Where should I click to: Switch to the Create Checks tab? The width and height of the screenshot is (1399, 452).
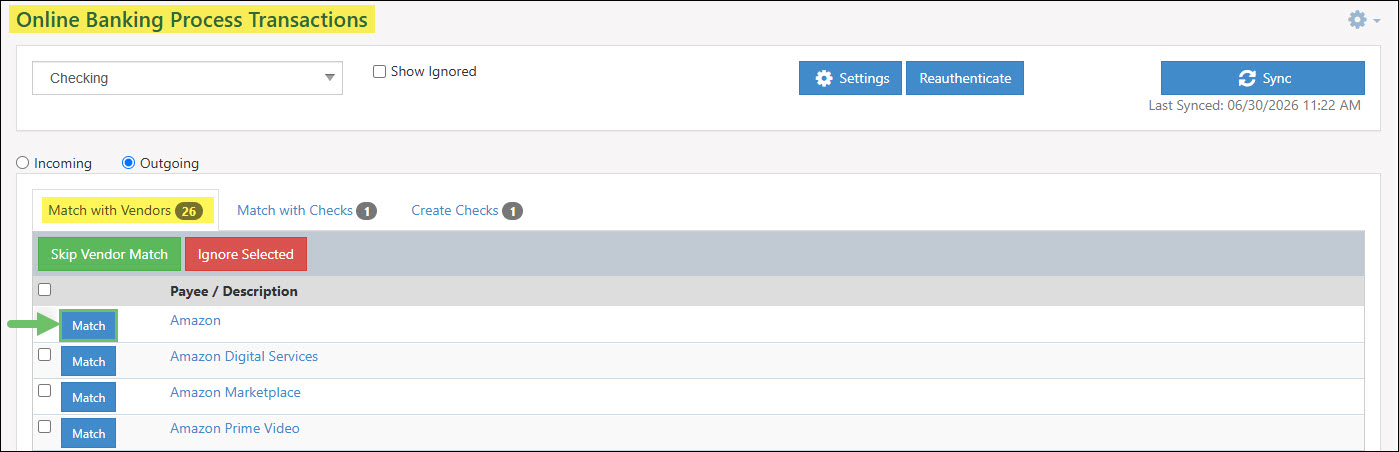[466, 211]
